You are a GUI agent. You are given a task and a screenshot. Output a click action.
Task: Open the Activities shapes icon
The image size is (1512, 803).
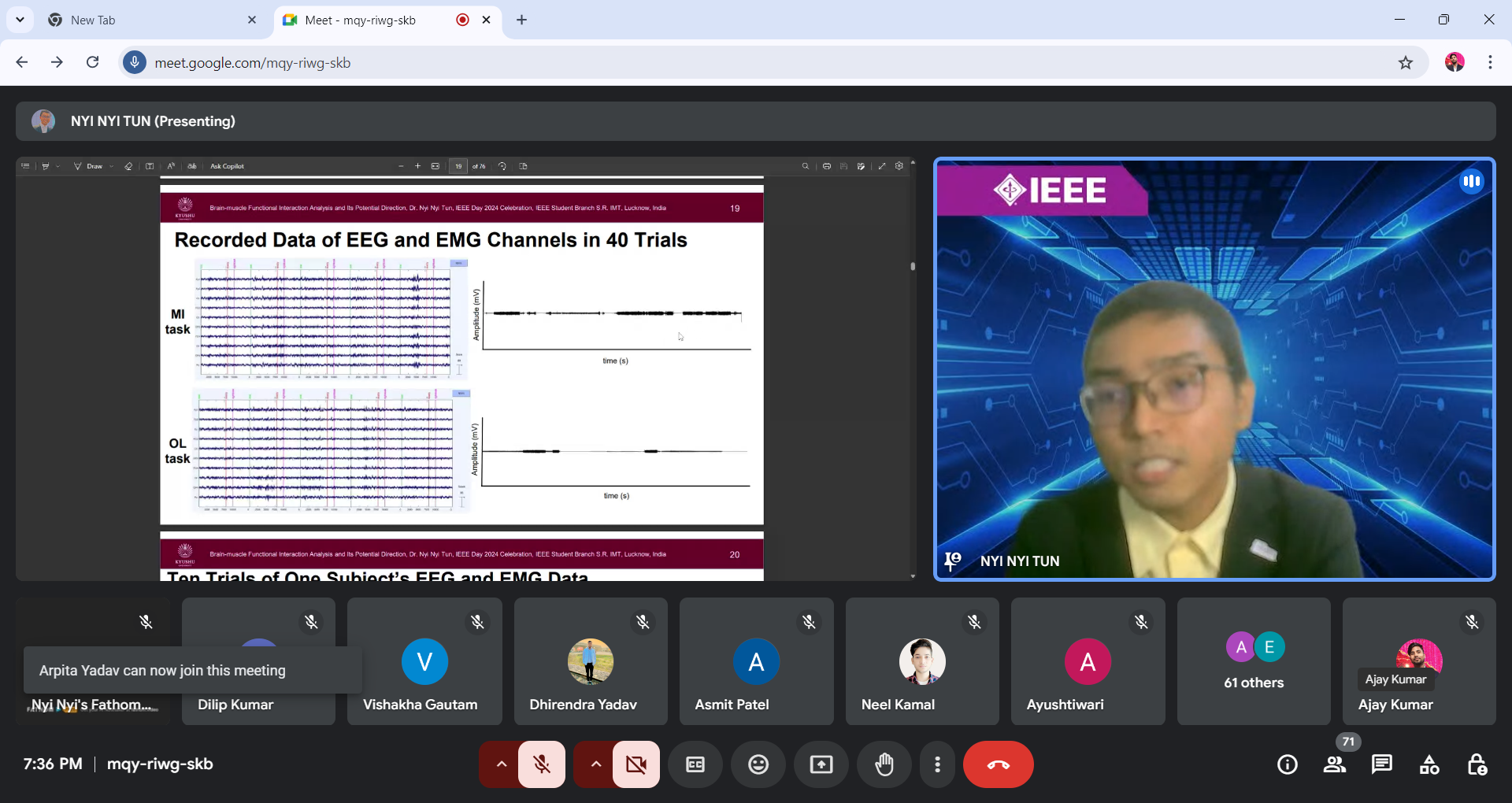[1429, 764]
